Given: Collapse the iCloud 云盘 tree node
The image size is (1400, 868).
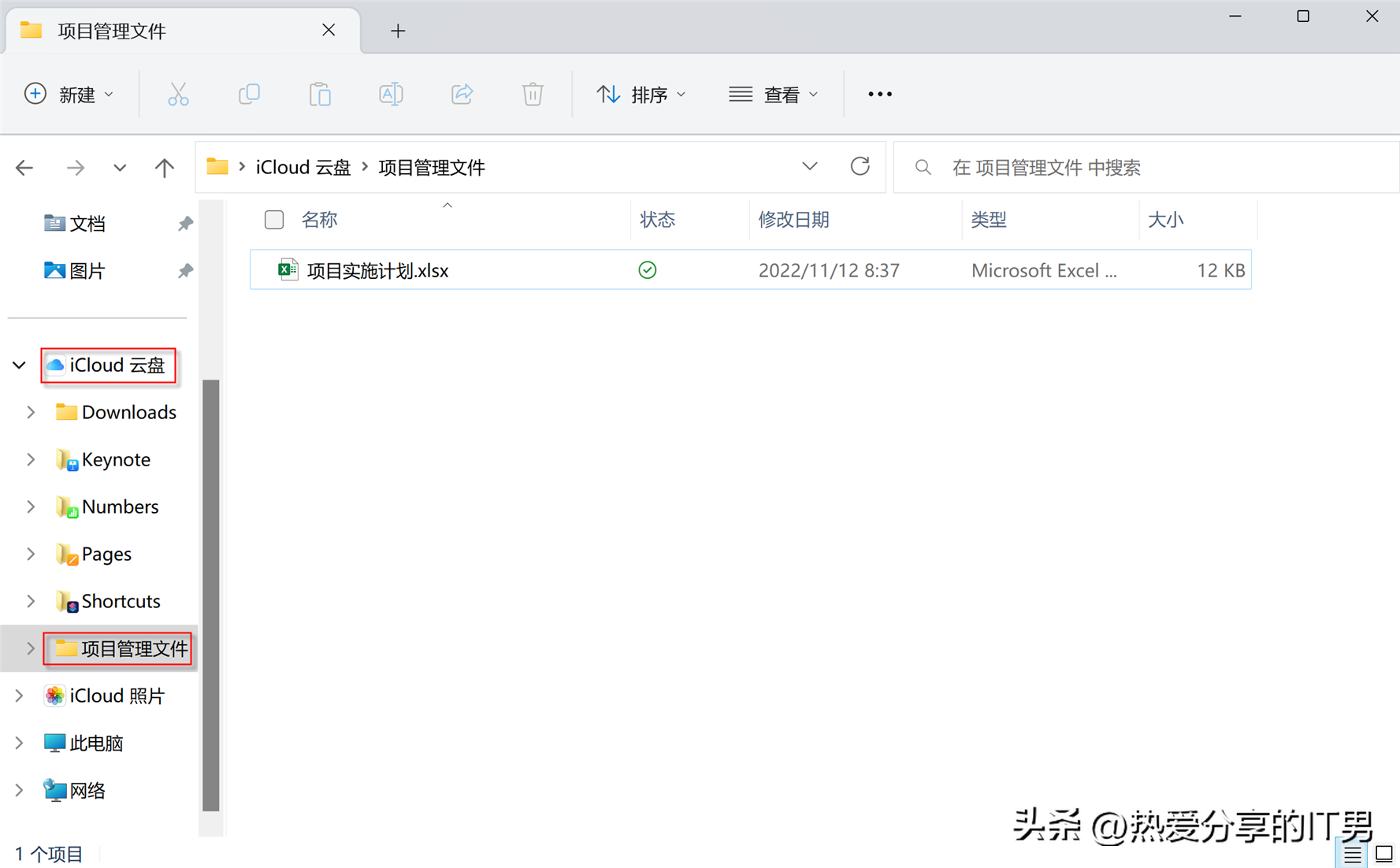Looking at the screenshot, I should [x=20, y=365].
